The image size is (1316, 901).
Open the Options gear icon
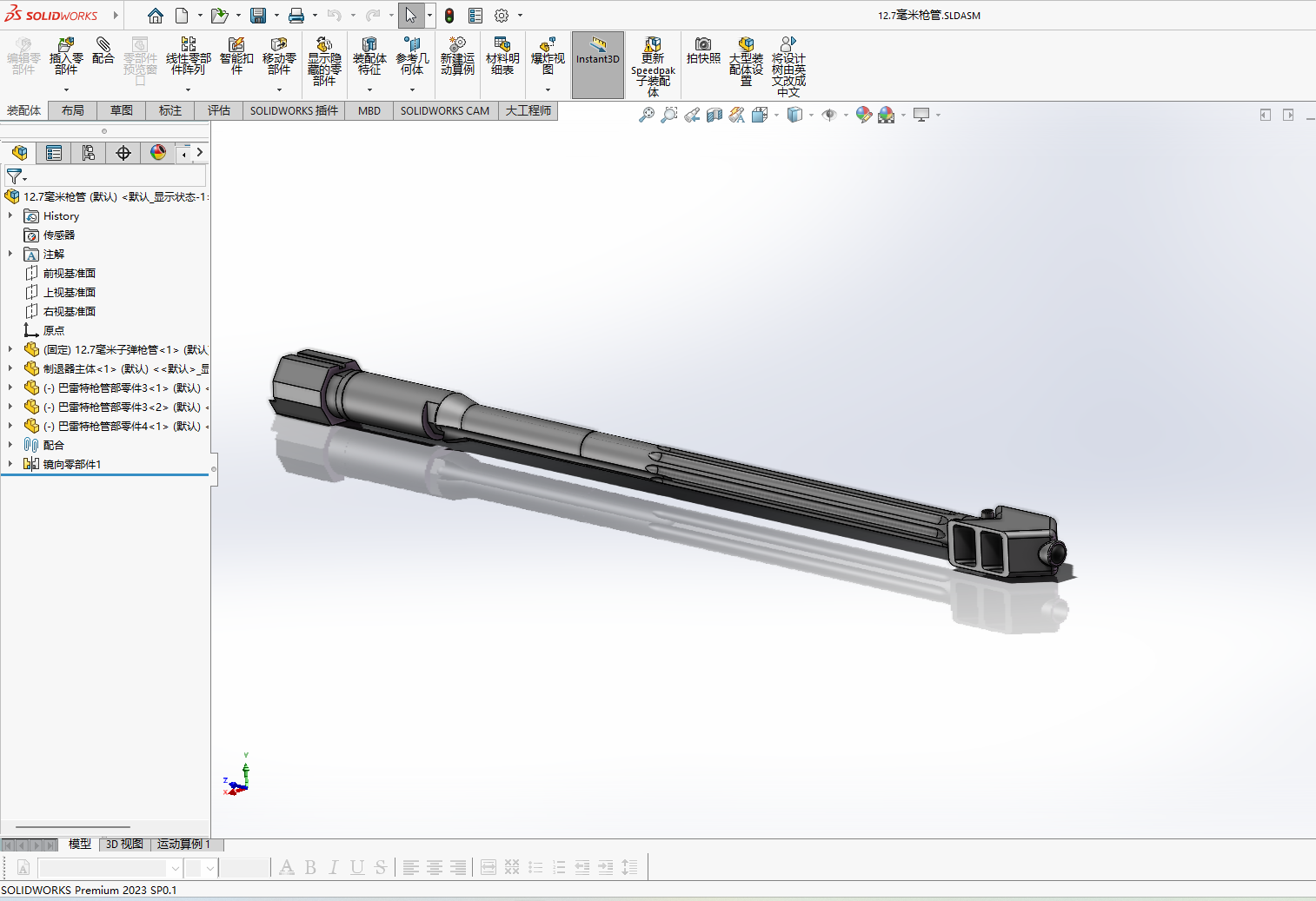pyautogui.click(x=502, y=16)
